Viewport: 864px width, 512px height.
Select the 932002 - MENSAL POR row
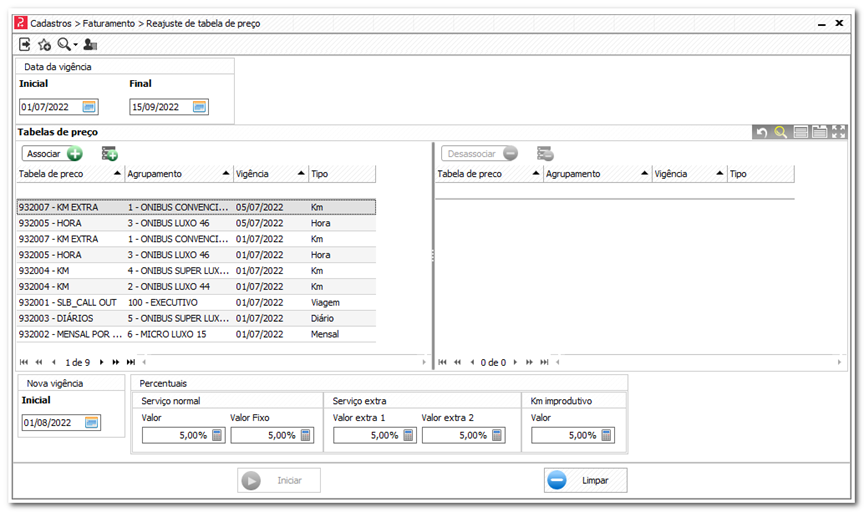196,335
